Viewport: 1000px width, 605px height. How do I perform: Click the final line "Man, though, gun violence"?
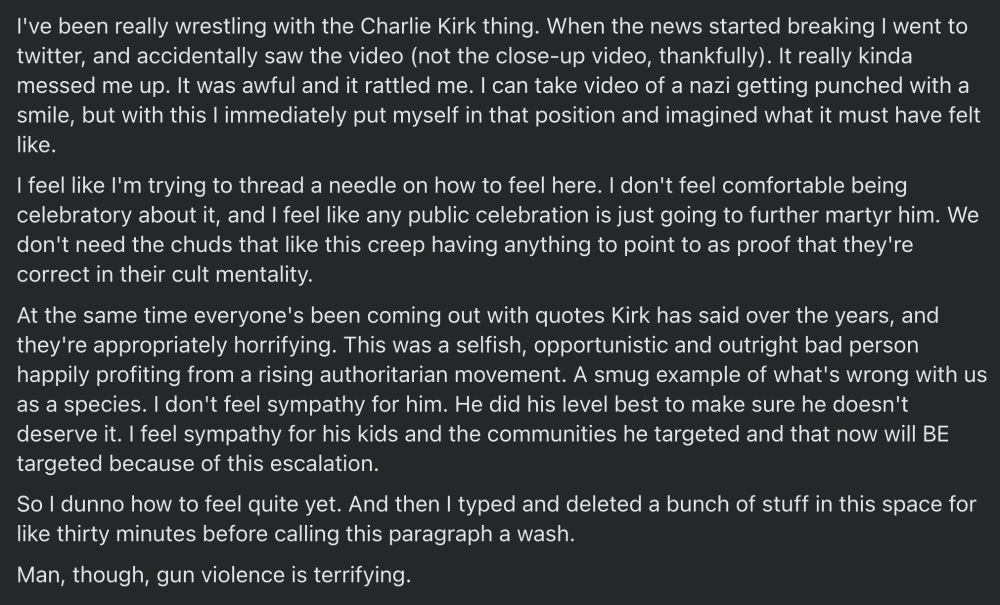(x=214, y=575)
